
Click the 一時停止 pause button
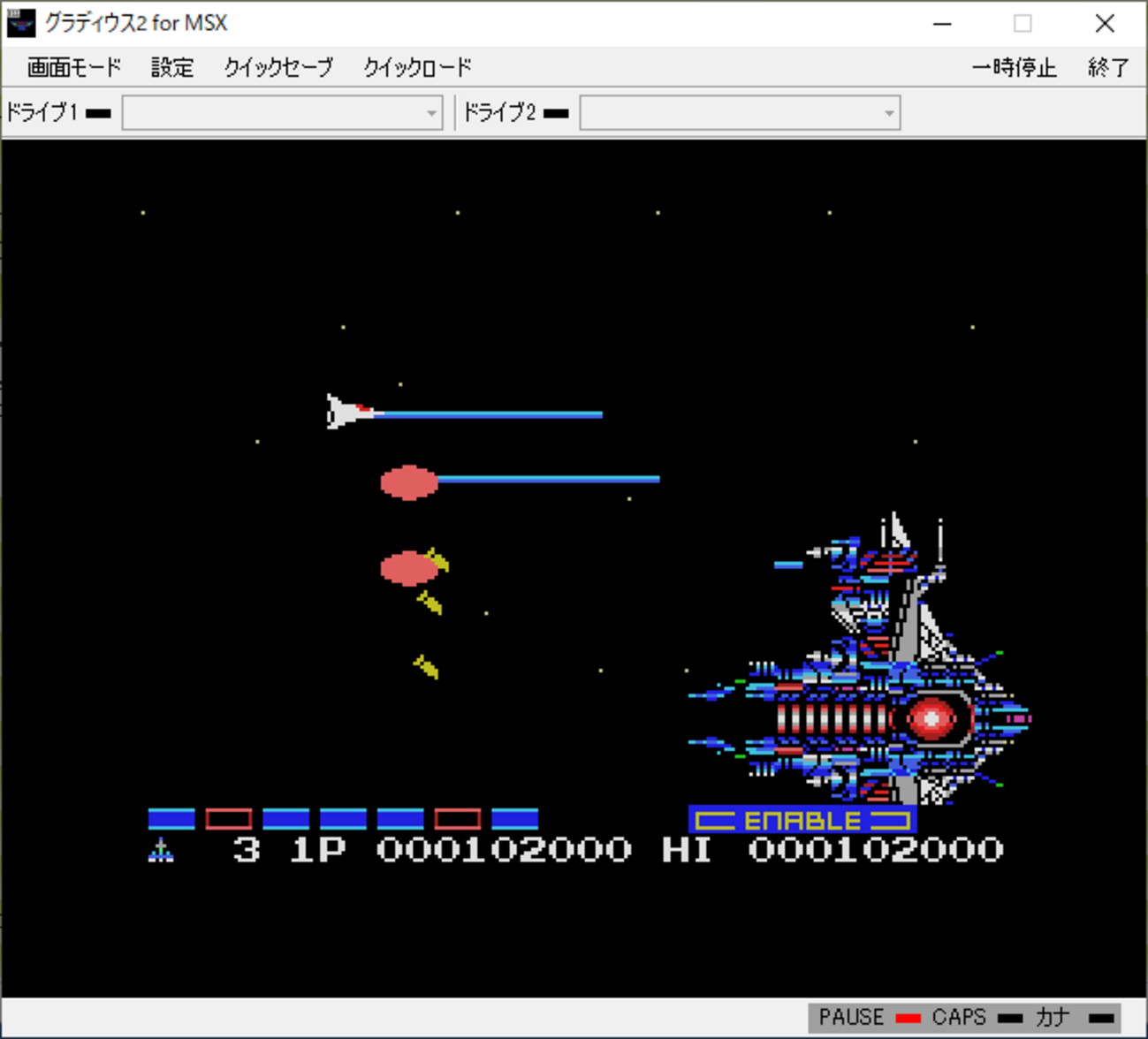(x=1014, y=67)
